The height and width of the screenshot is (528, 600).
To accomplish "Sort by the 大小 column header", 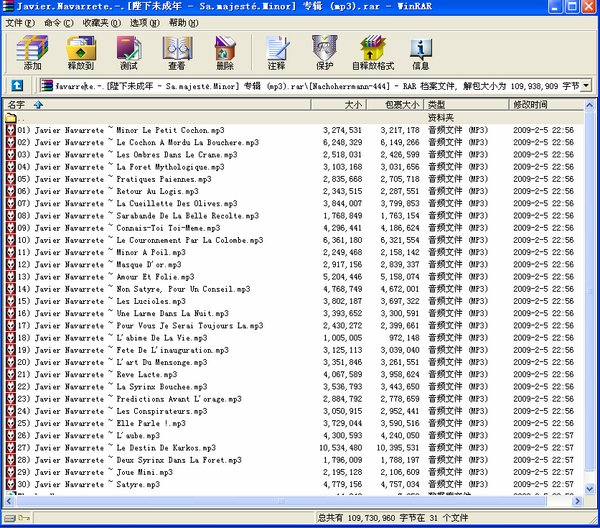I will [x=339, y=104].
